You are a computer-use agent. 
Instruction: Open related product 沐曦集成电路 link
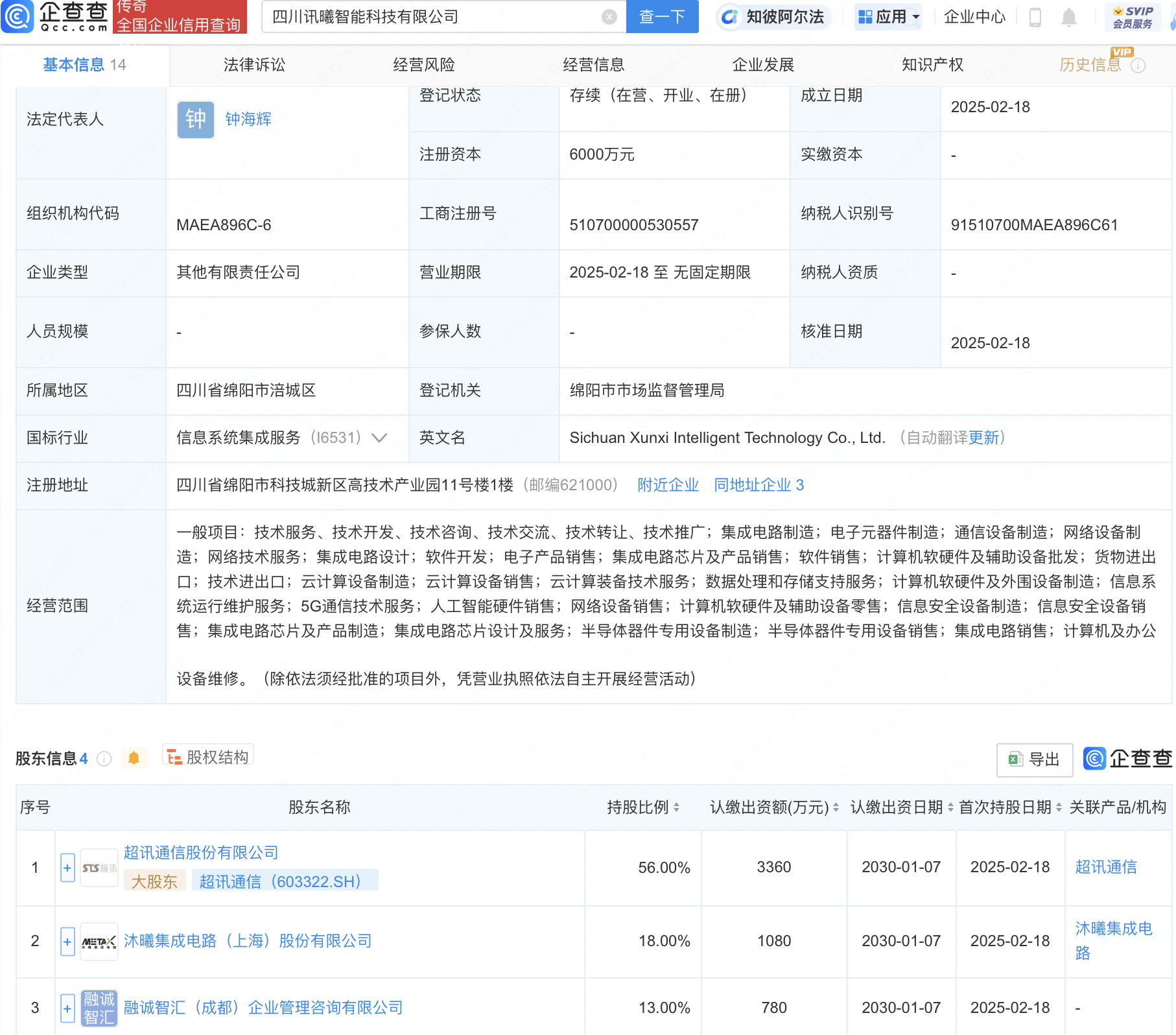pos(1114,941)
